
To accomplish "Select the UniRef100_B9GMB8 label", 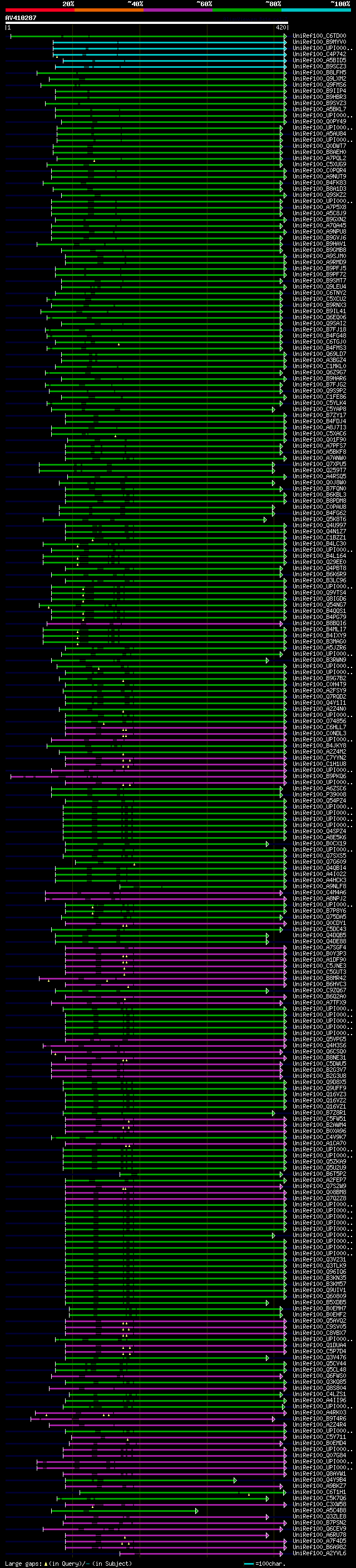I will tap(319, 250).
